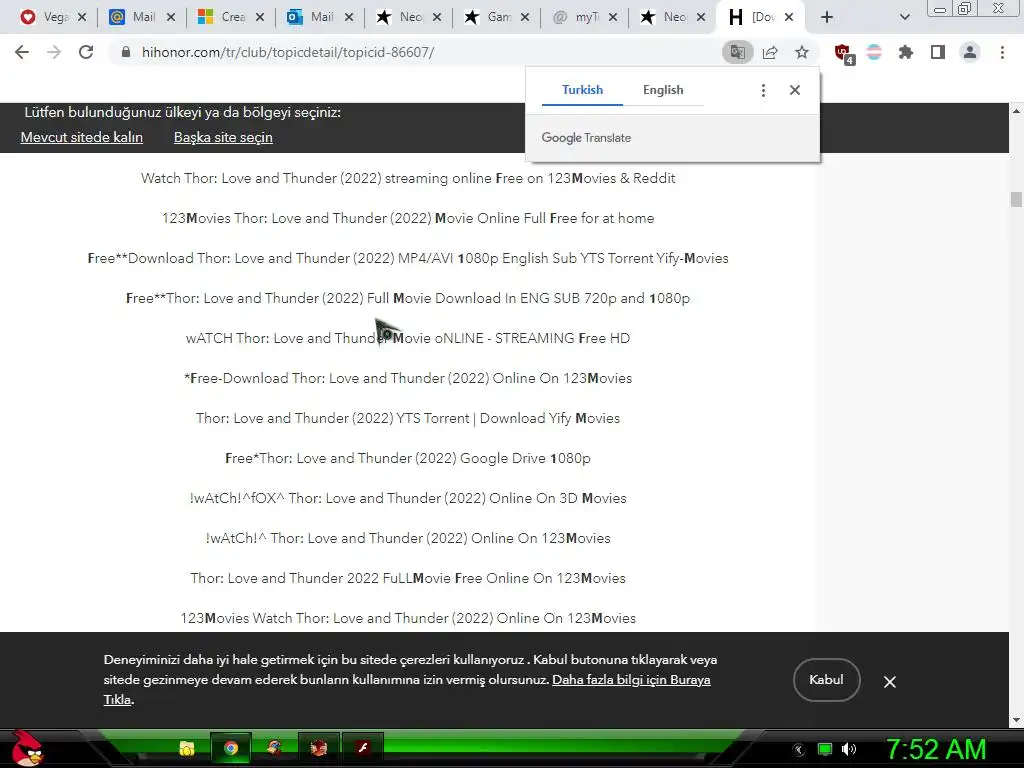
Task: View site security padlock info
Action: pos(126,52)
